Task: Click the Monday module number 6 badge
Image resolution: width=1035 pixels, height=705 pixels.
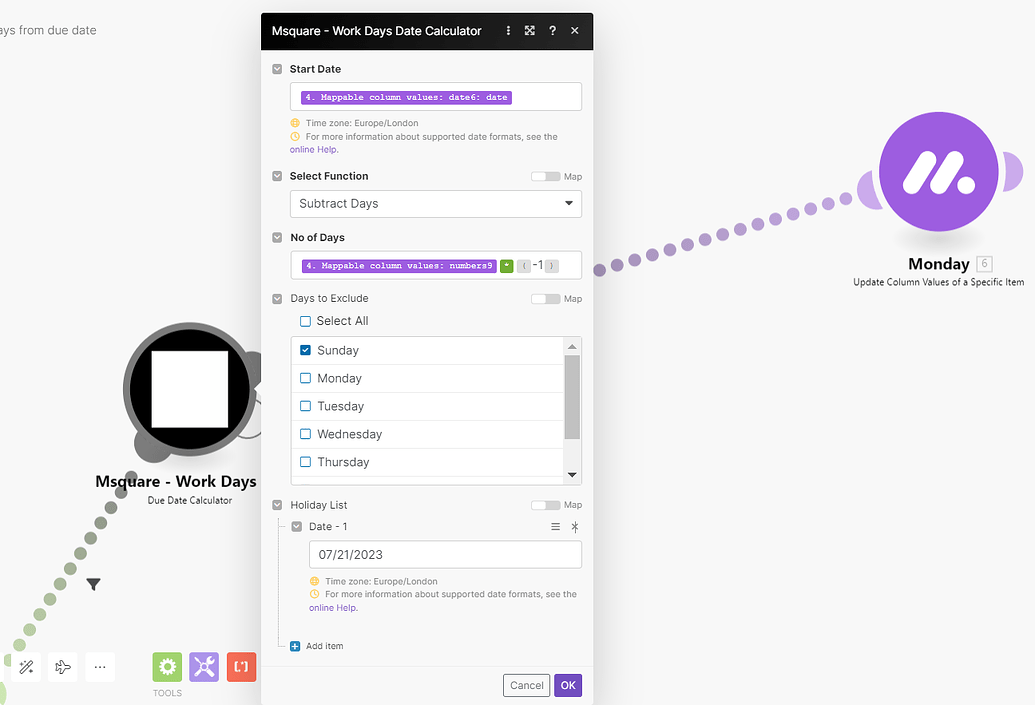Action: point(984,263)
